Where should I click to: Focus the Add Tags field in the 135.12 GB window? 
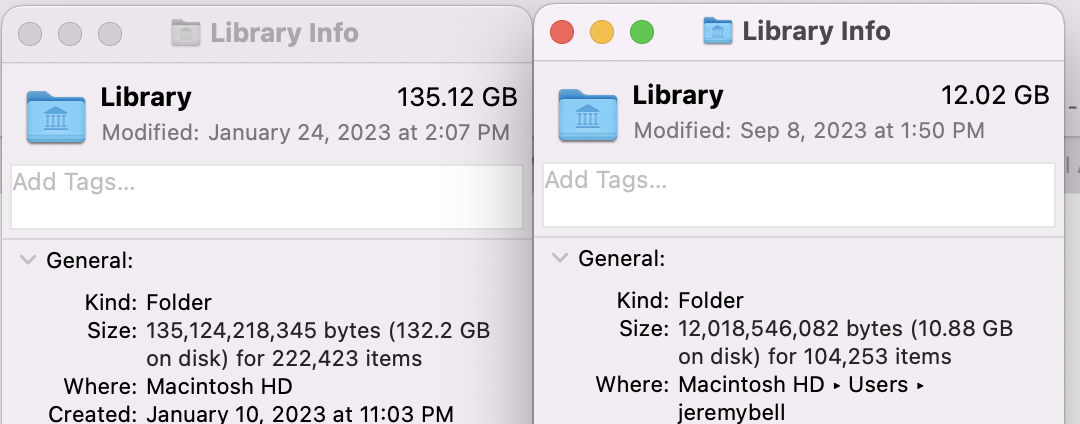[x=266, y=196]
